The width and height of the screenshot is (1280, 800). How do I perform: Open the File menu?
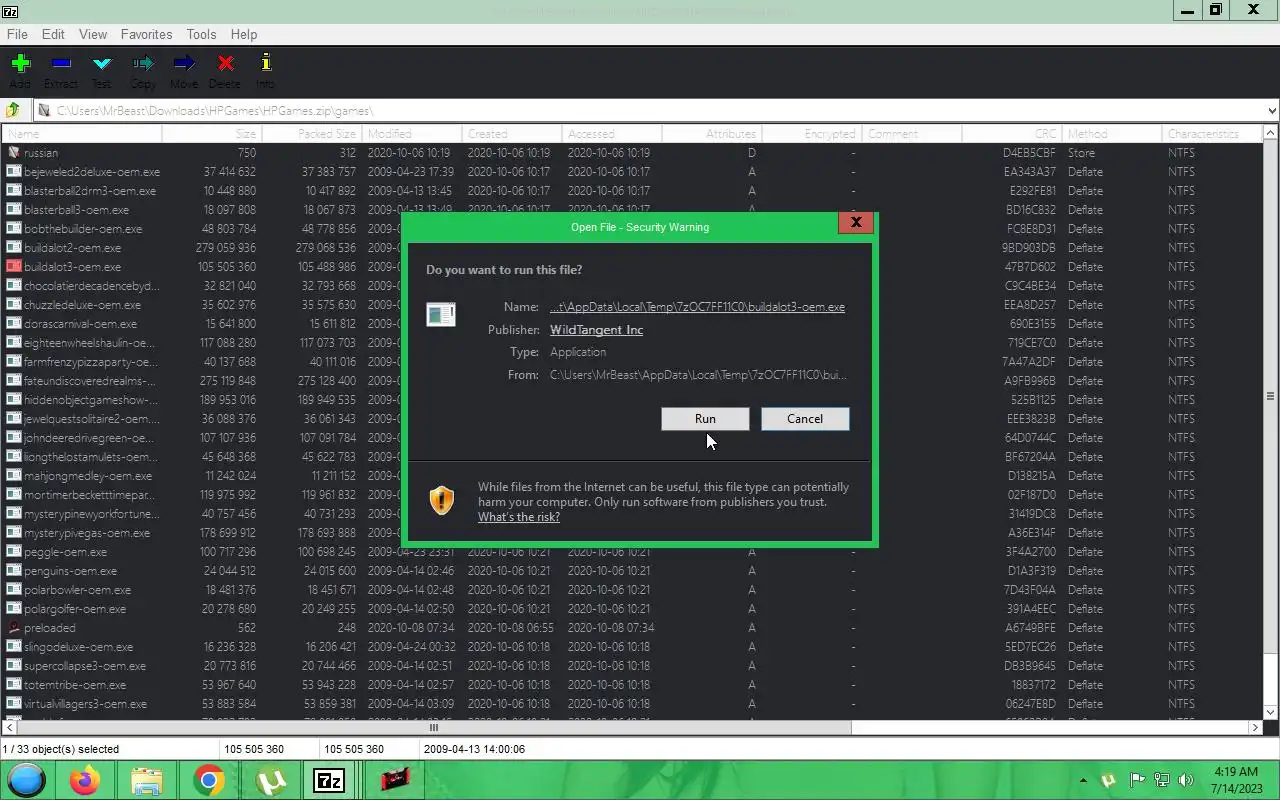(x=17, y=34)
